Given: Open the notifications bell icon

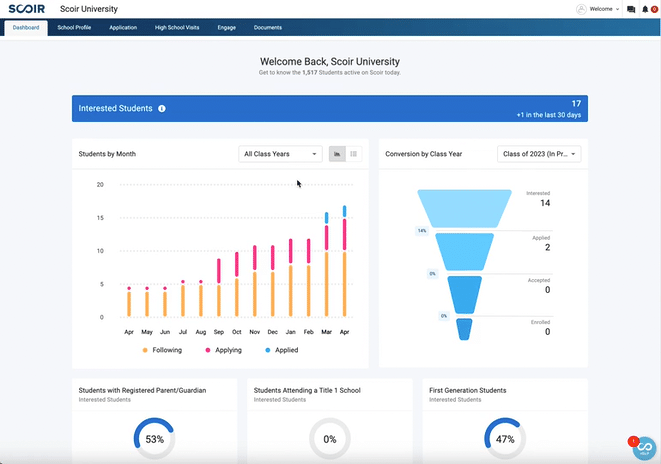Looking at the screenshot, I should pyautogui.click(x=645, y=9).
